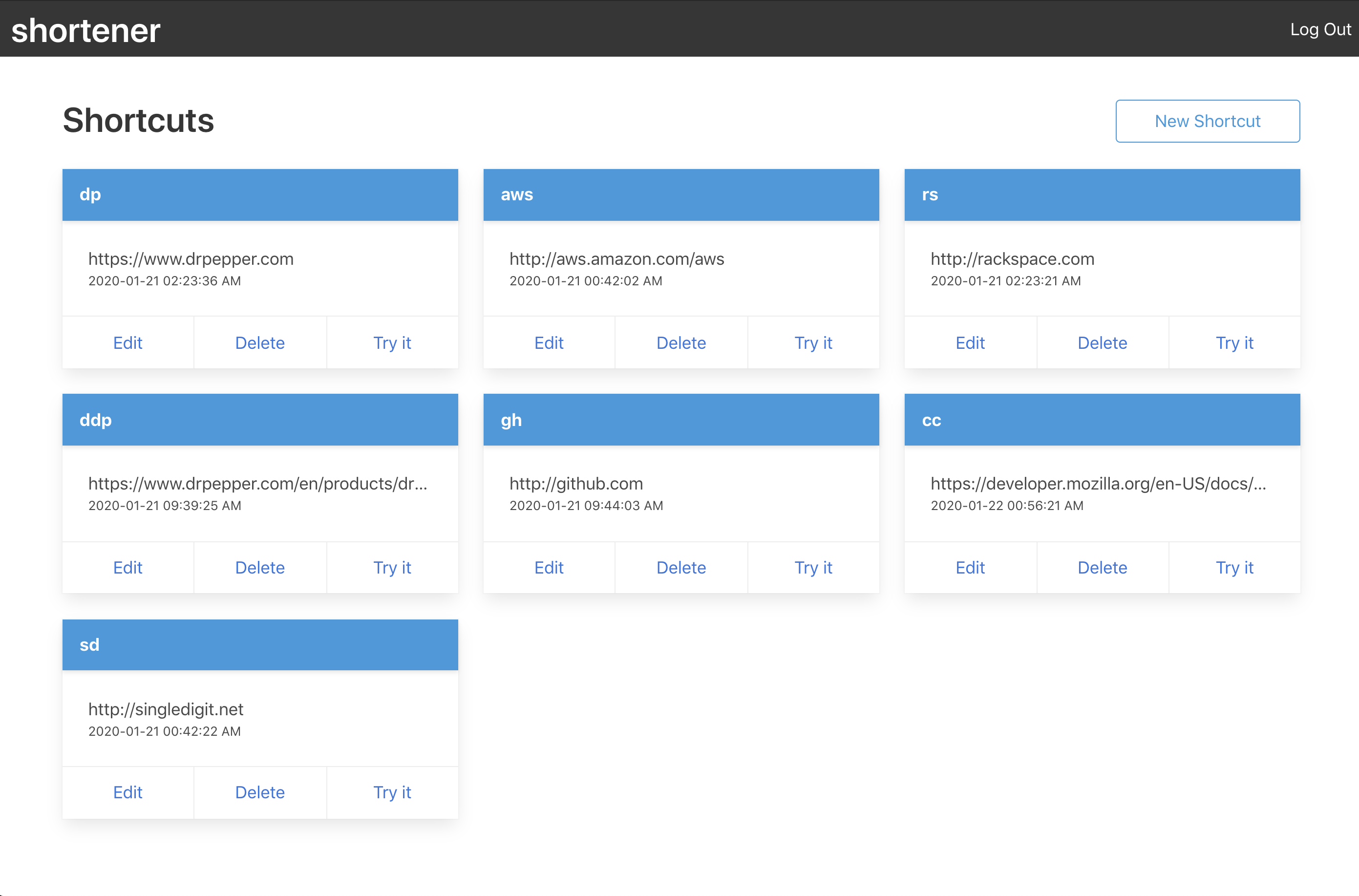Delete the aws shortcut
This screenshot has width=1359, height=896.
(x=681, y=343)
